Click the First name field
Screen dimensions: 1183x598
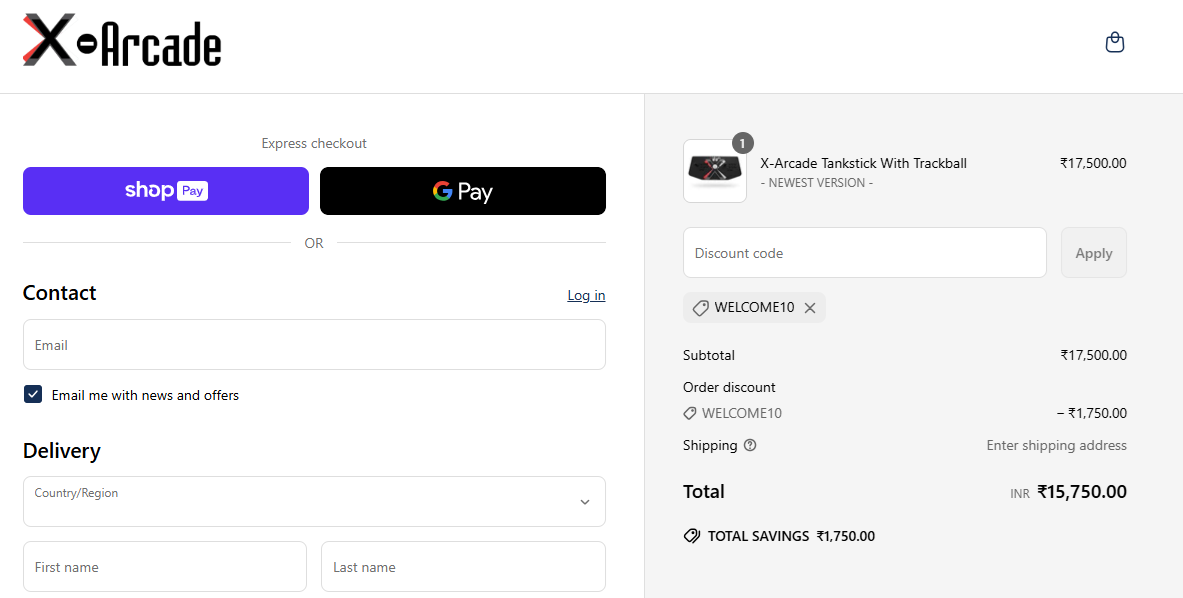(x=164, y=566)
